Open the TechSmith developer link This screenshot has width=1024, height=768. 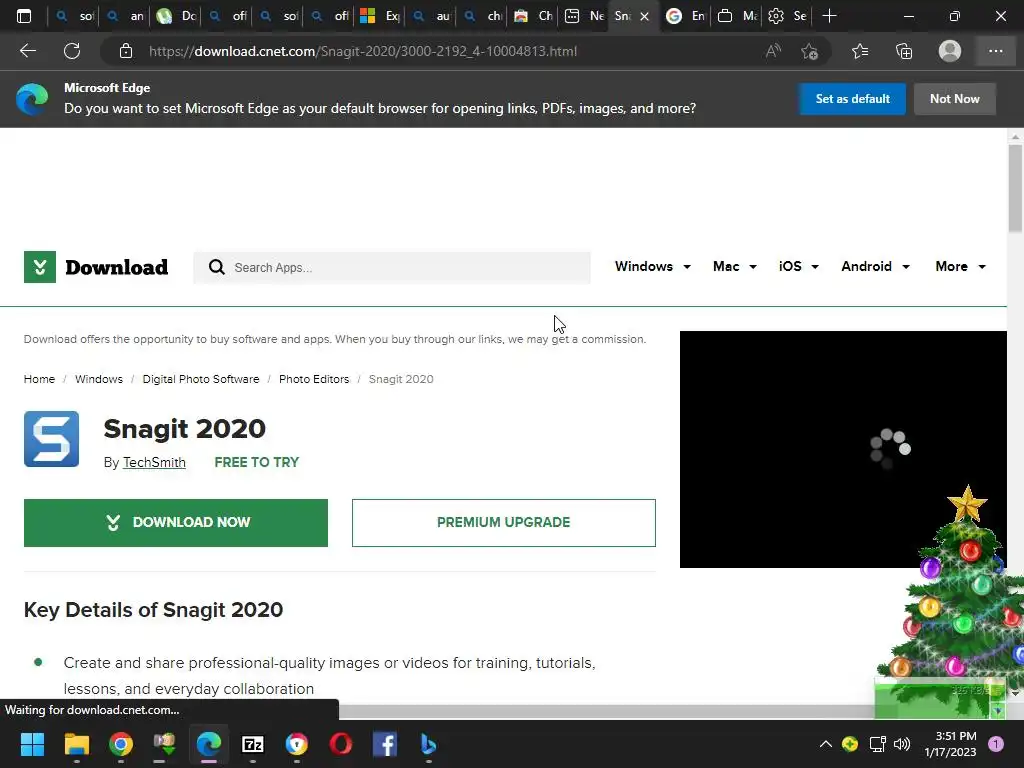pyautogui.click(x=154, y=462)
